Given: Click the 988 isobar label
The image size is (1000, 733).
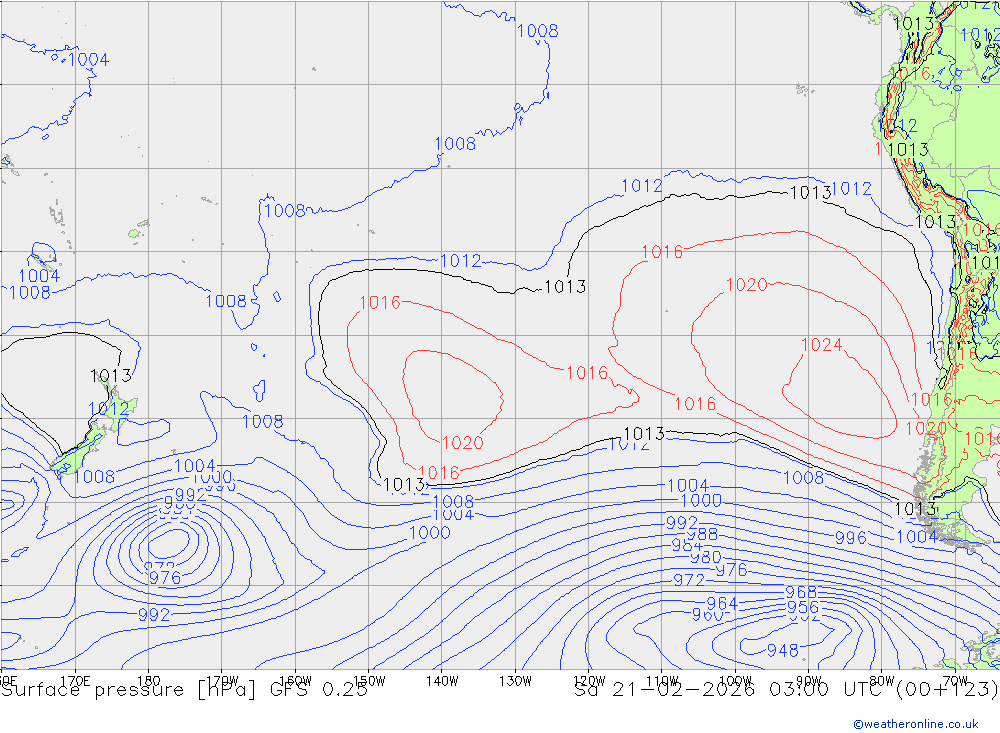Looking at the screenshot, I should point(702,535).
